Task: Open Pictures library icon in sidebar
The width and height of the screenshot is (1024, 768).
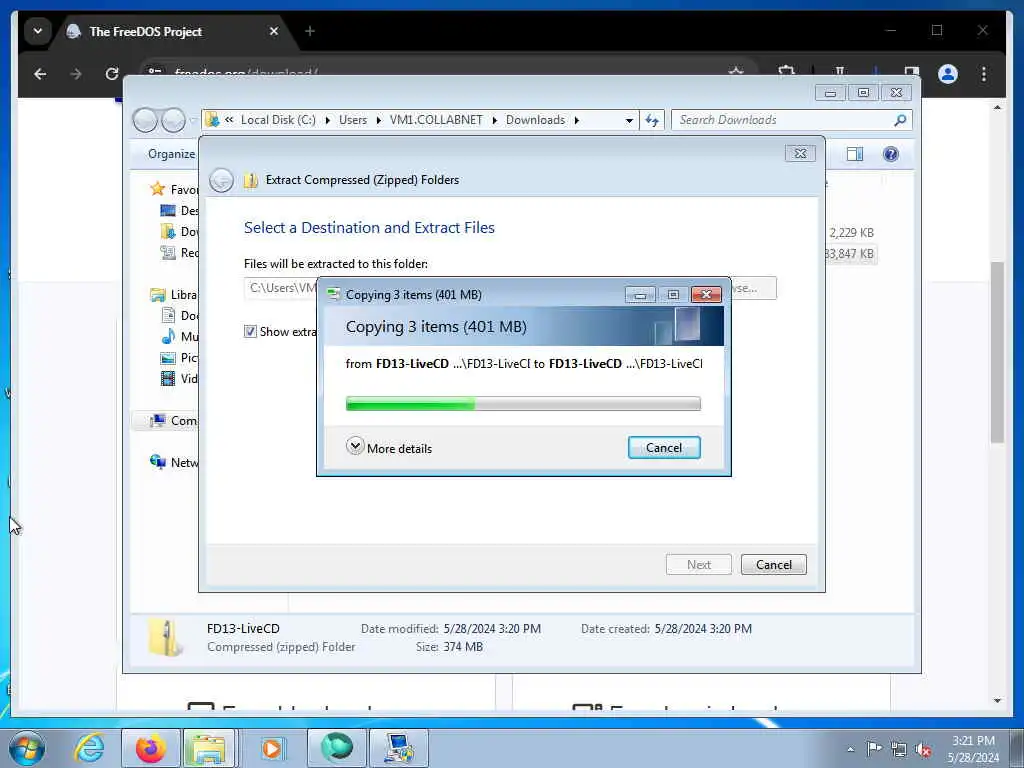Action: point(168,357)
